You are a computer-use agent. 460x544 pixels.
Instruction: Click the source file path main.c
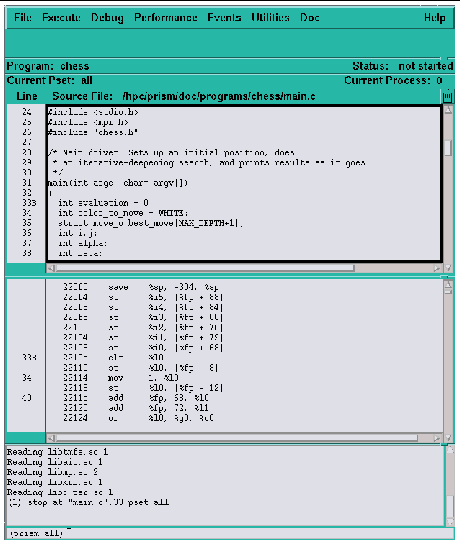[219, 96]
